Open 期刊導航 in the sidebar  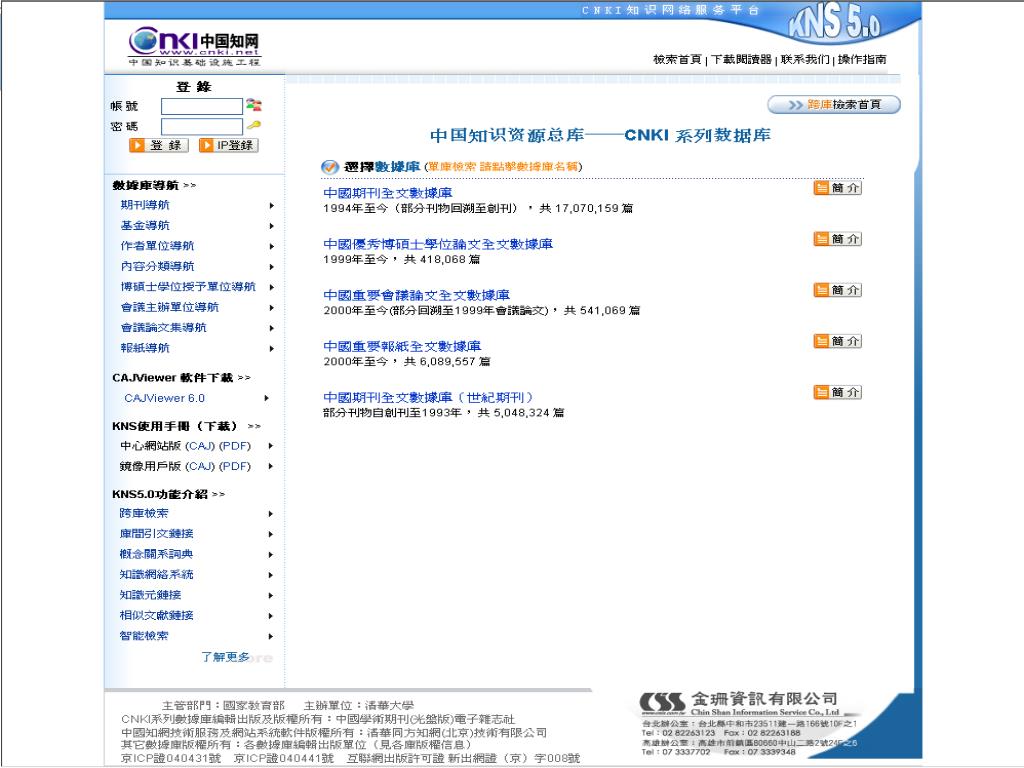(145, 205)
